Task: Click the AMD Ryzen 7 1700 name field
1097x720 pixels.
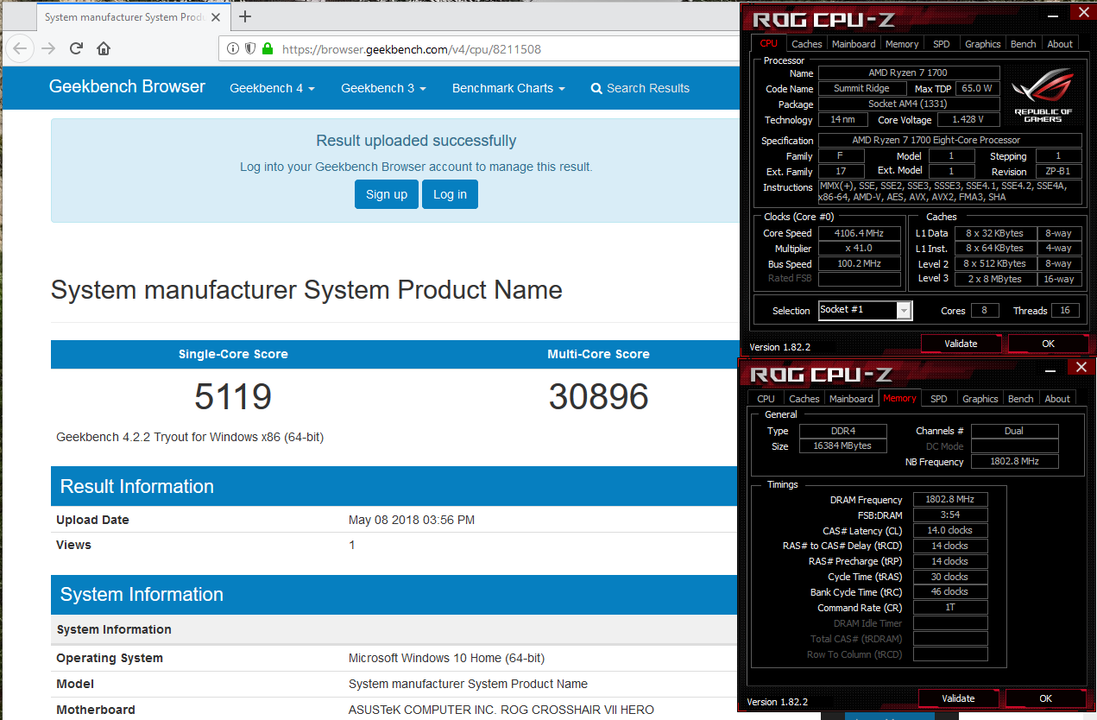Action: (908, 72)
